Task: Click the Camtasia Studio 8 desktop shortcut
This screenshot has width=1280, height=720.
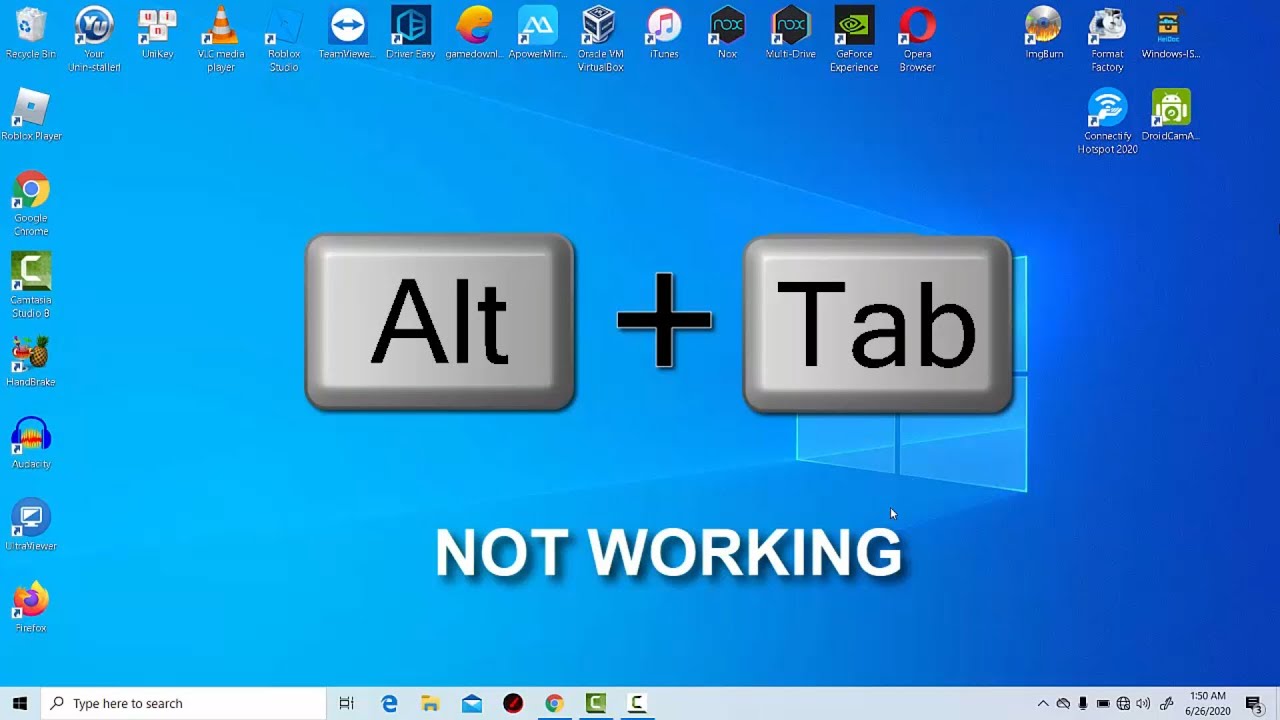Action: coord(31,274)
